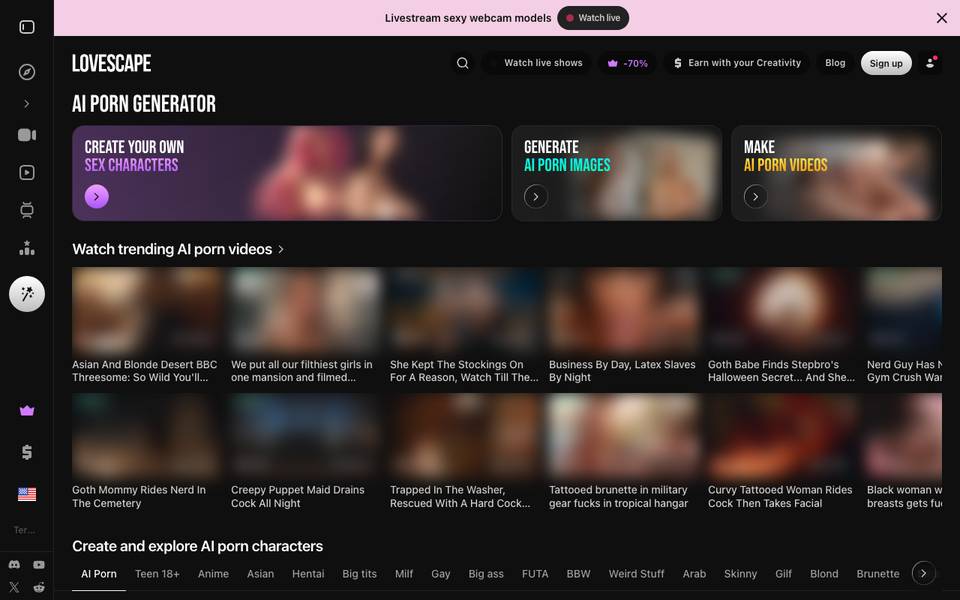Switch to the Asian tab
The image size is (960, 600).
(260, 574)
